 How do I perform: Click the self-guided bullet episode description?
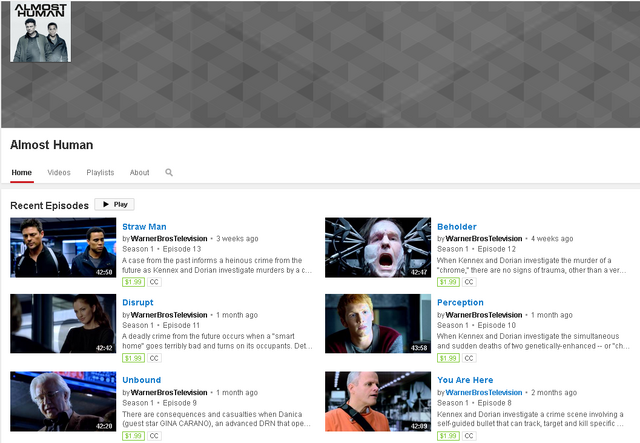(530, 419)
